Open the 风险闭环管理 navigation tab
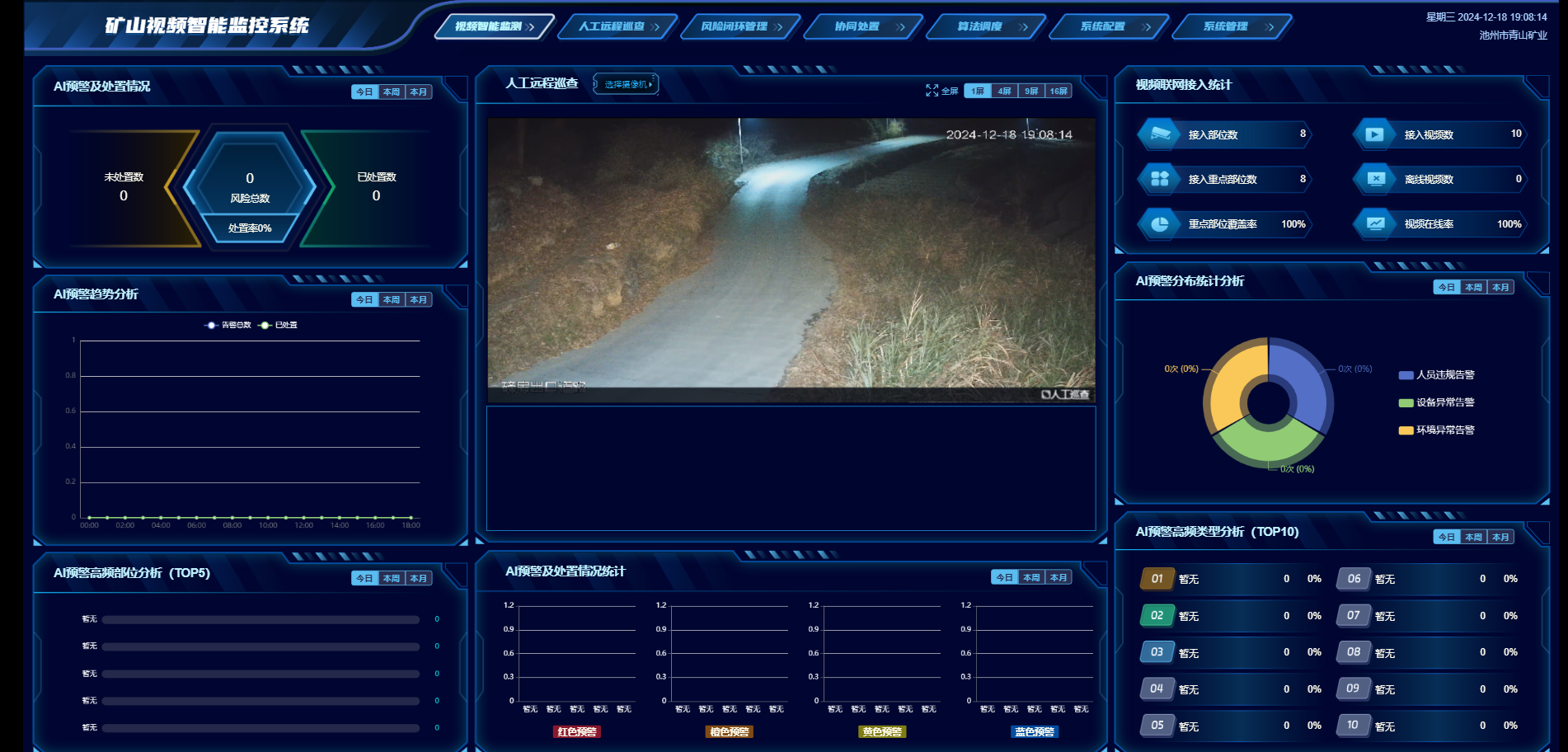This screenshot has height=752, width=1568. (739, 26)
